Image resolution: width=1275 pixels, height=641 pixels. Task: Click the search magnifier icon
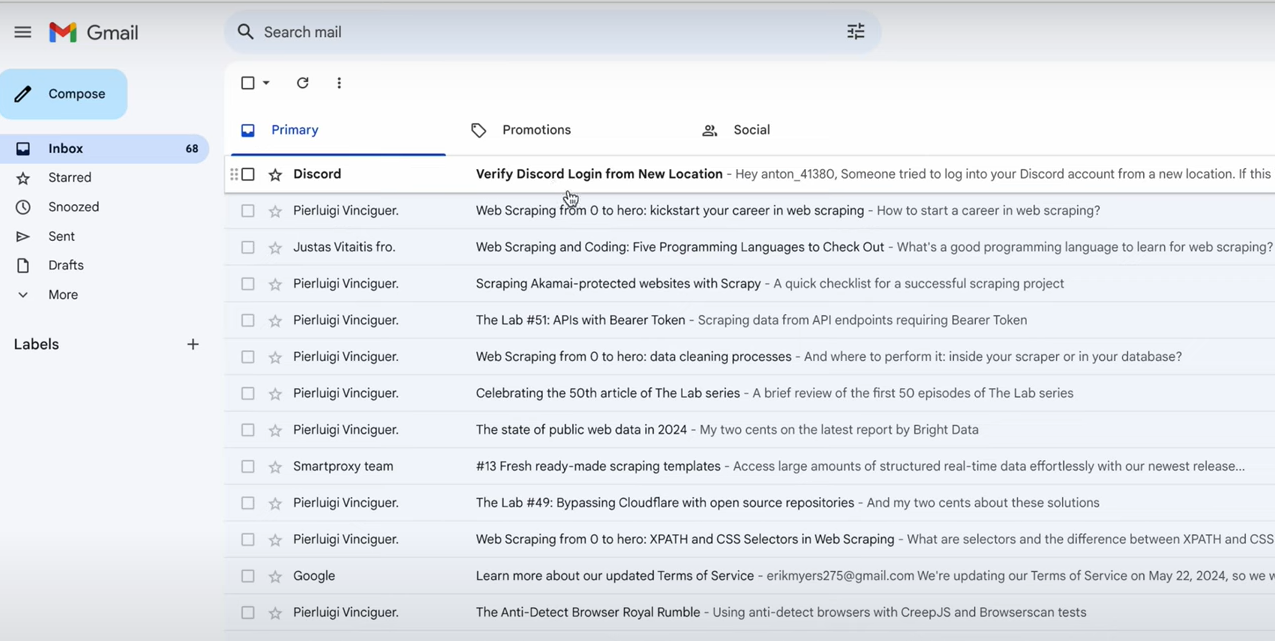click(x=245, y=32)
